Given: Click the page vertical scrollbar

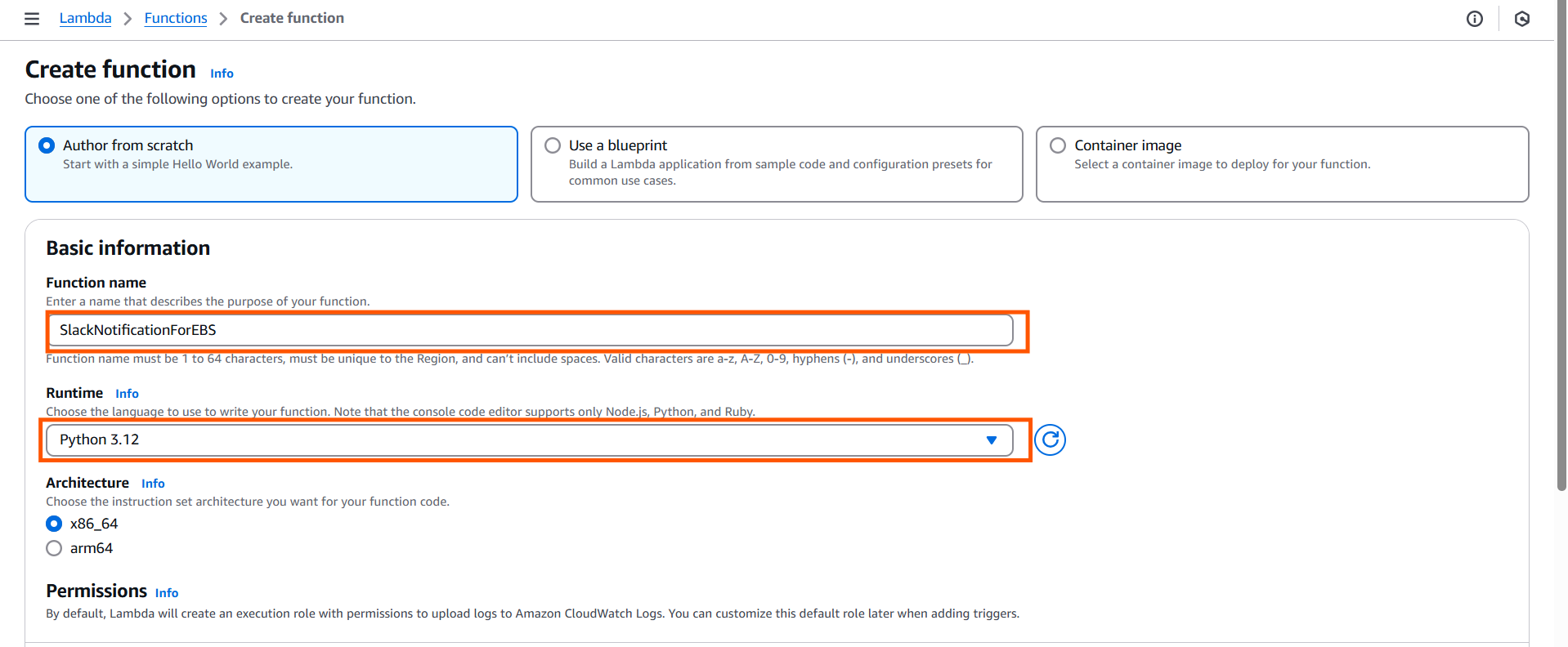Looking at the screenshot, I should (x=1561, y=245).
